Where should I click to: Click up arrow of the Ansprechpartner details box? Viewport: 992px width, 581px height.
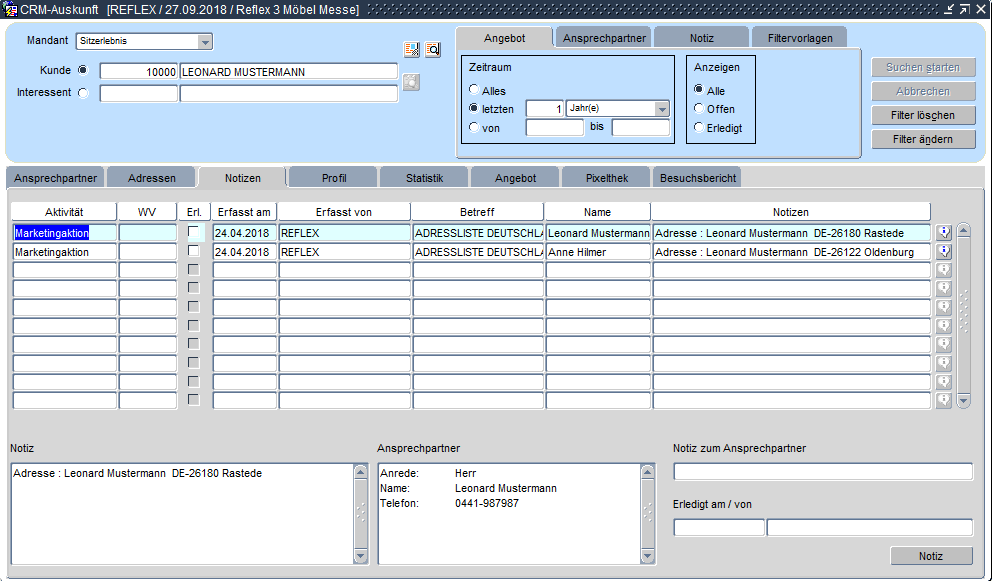pyautogui.click(x=647, y=472)
